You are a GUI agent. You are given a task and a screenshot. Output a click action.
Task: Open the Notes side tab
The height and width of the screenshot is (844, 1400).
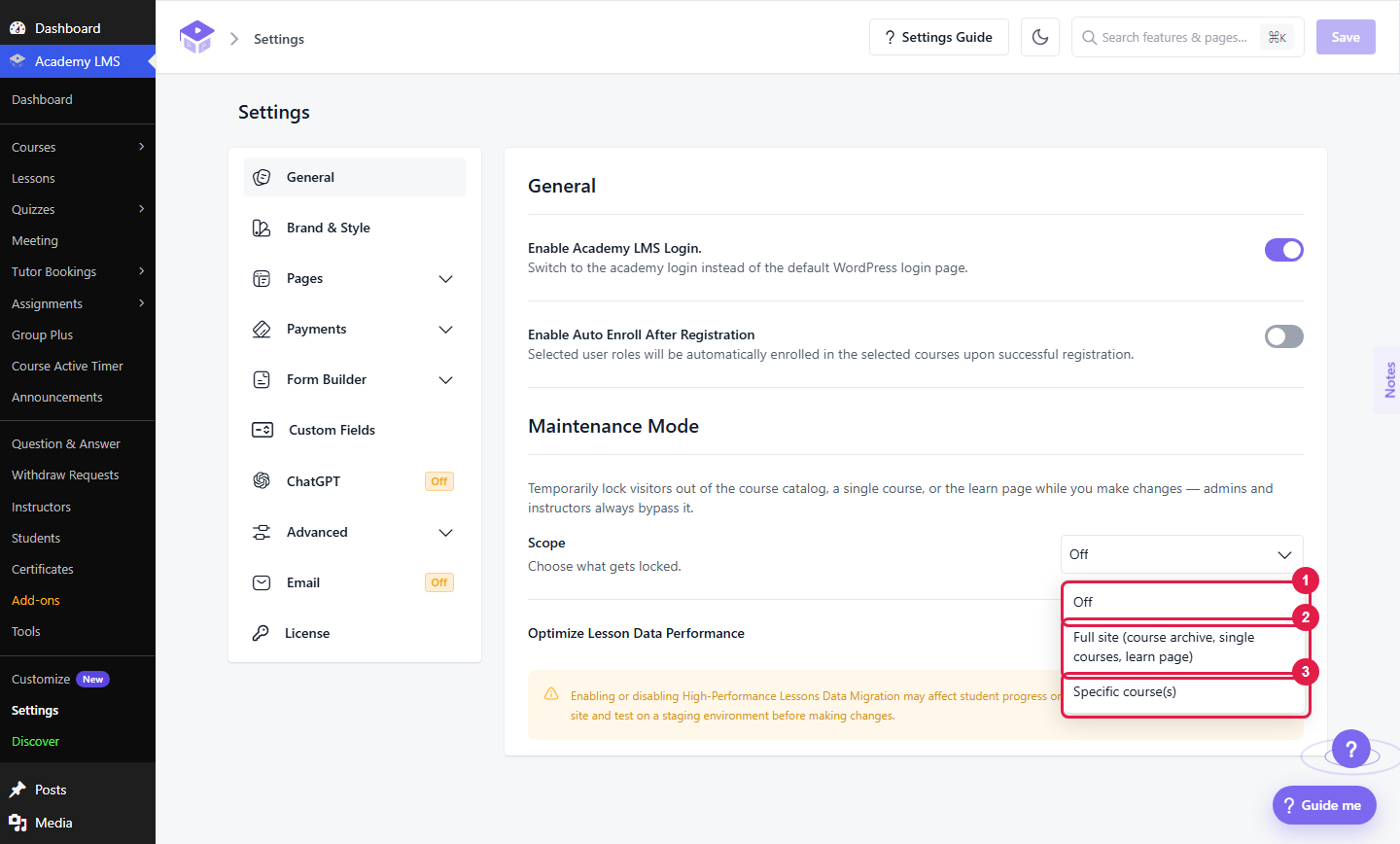[x=1388, y=380]
